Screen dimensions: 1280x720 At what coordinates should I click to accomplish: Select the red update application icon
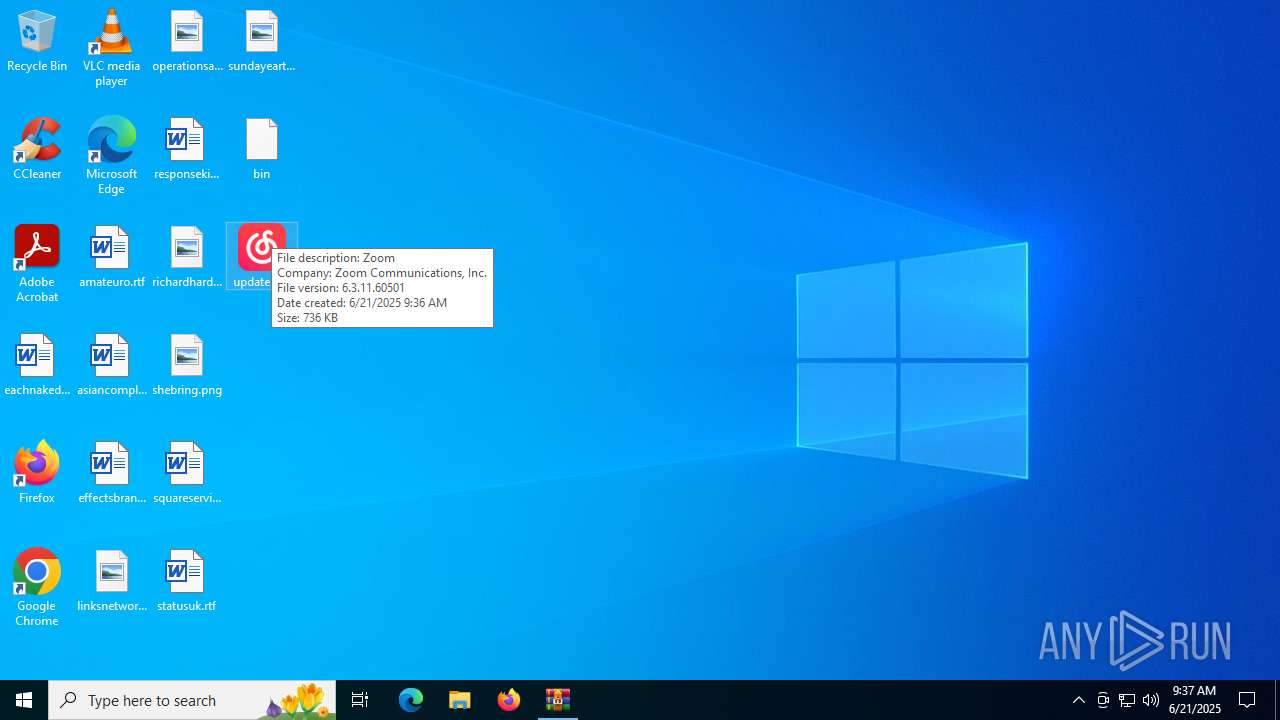(x=262, y=248)
